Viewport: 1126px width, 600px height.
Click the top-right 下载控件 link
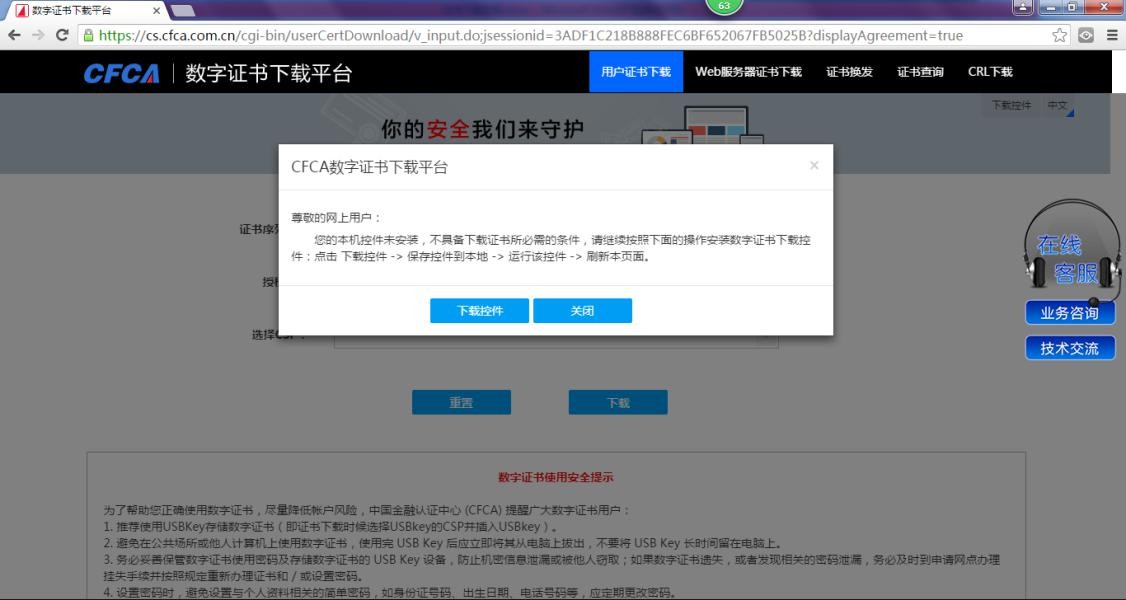click(1011, 106)
